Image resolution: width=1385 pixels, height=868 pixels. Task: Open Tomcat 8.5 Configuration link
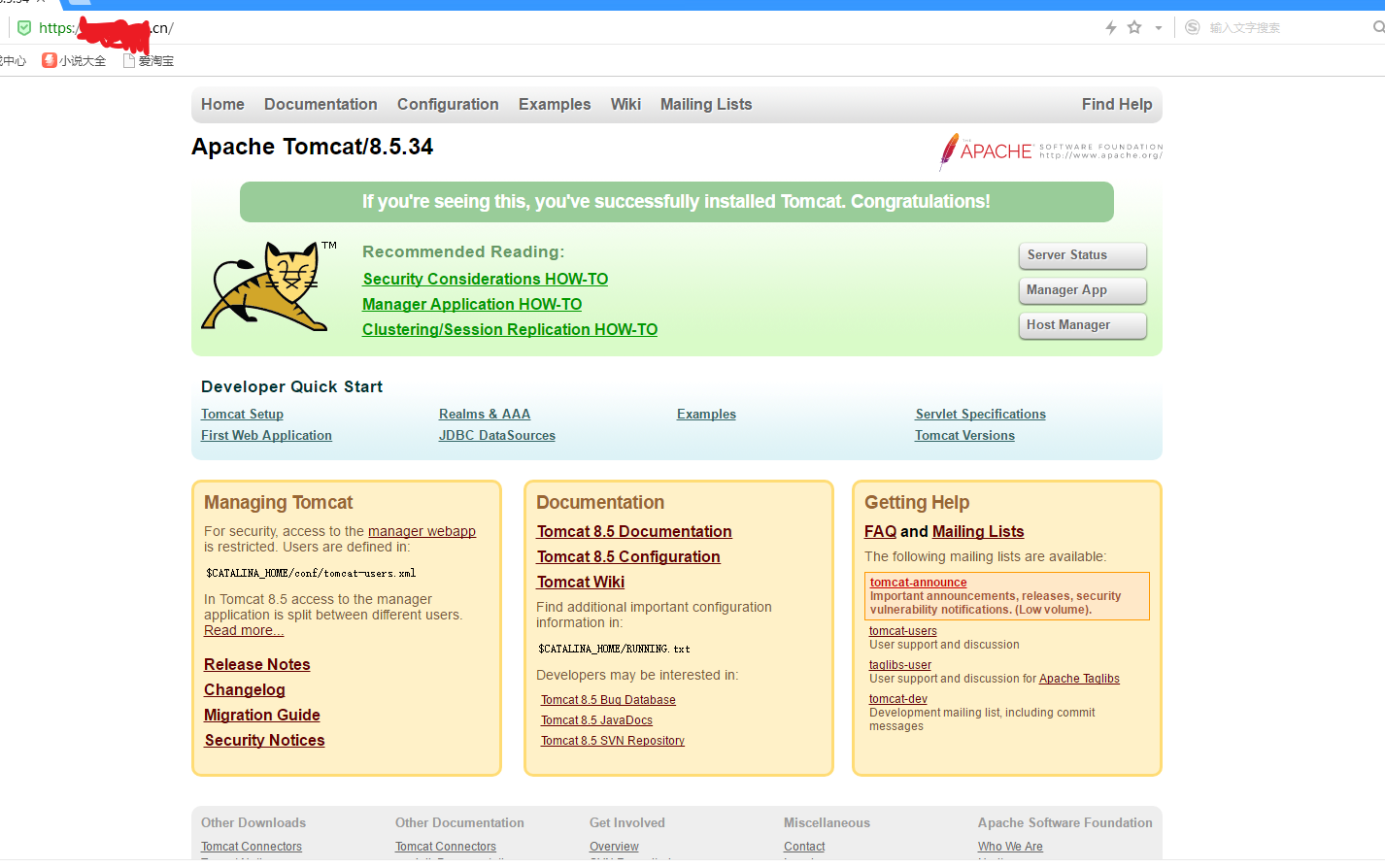point(628,556)
